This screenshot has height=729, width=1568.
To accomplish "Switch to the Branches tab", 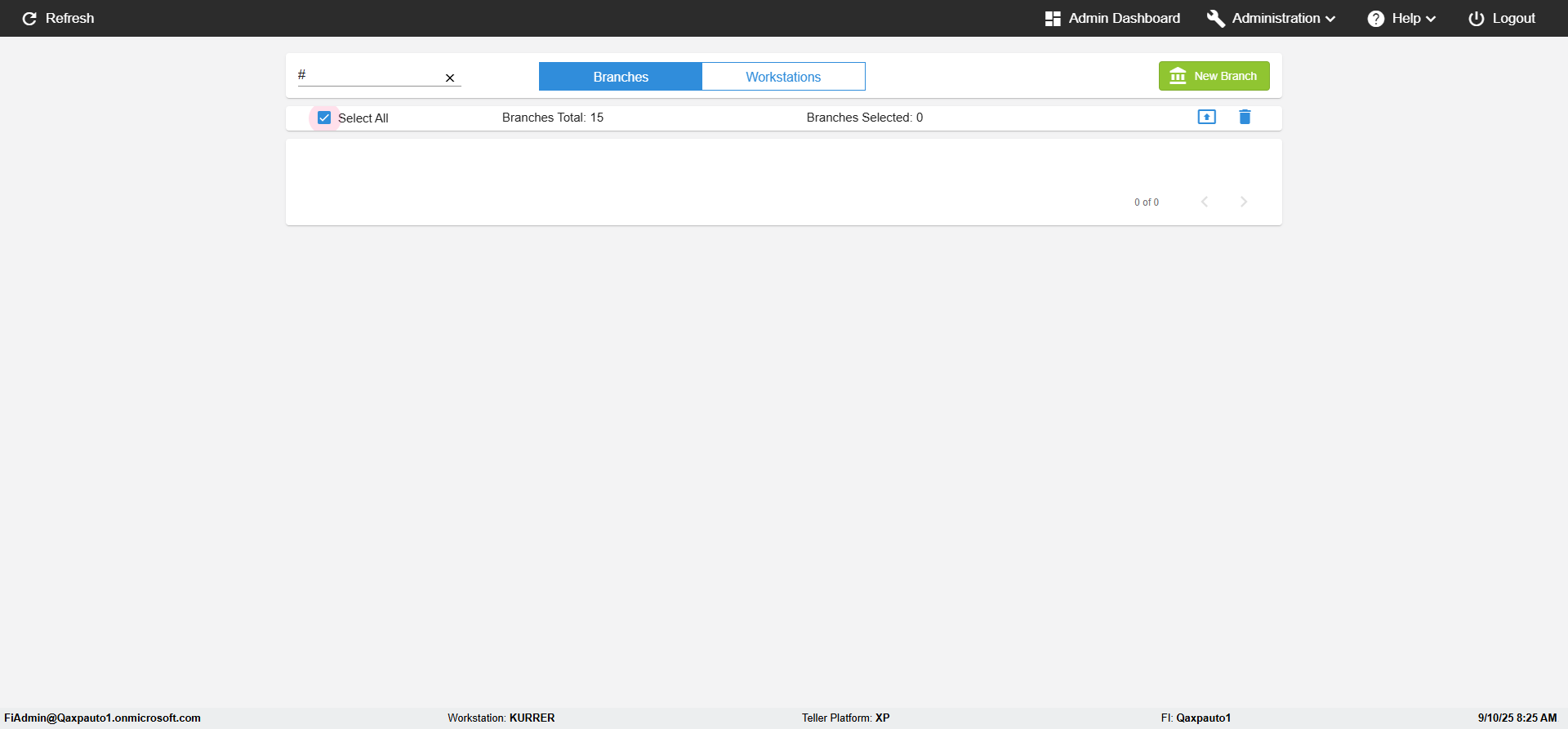I will 621,77.
